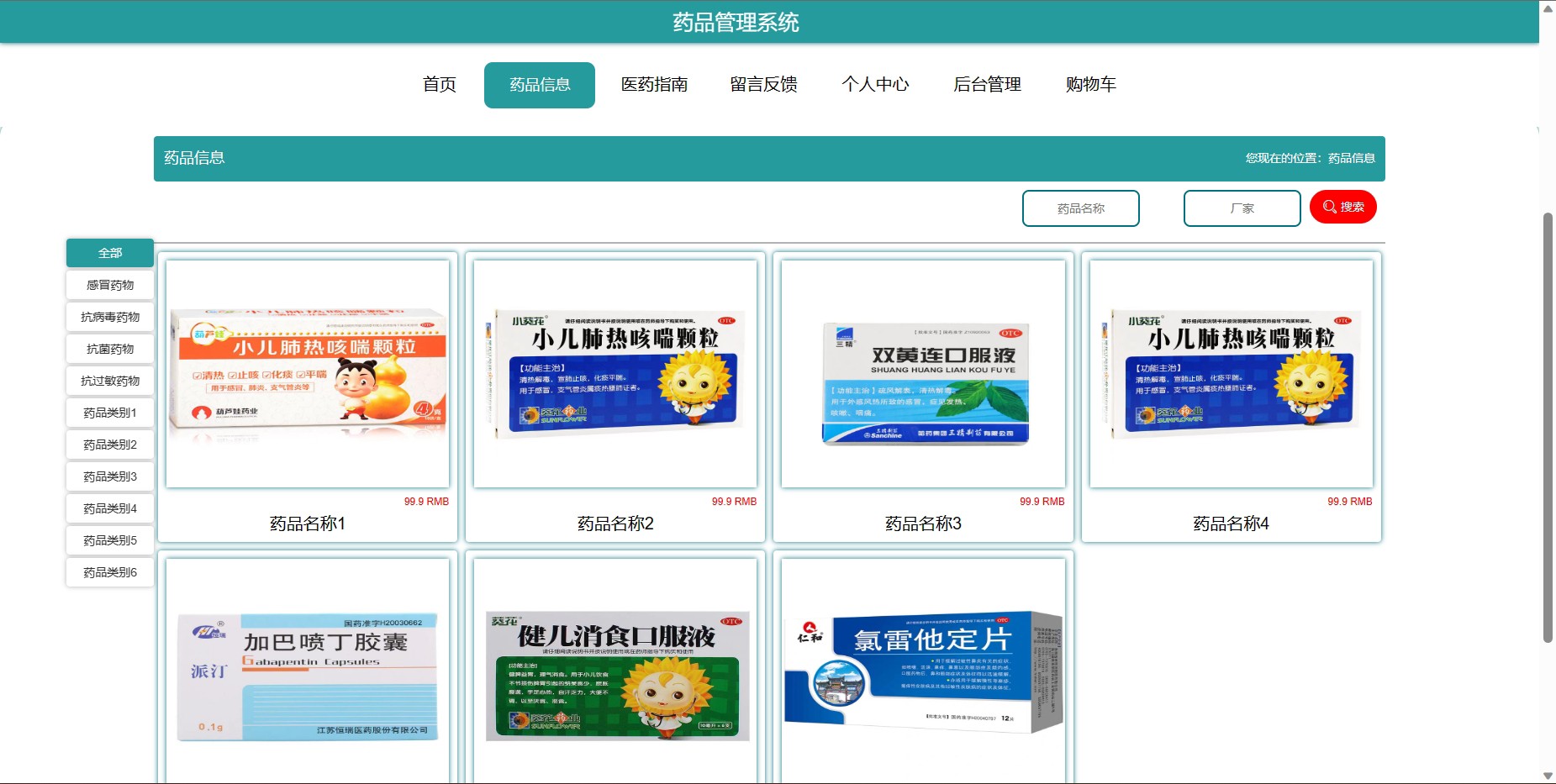
Task: Click the red 搜索 button
Action: pyautogui.click(x=1343, y=207)
